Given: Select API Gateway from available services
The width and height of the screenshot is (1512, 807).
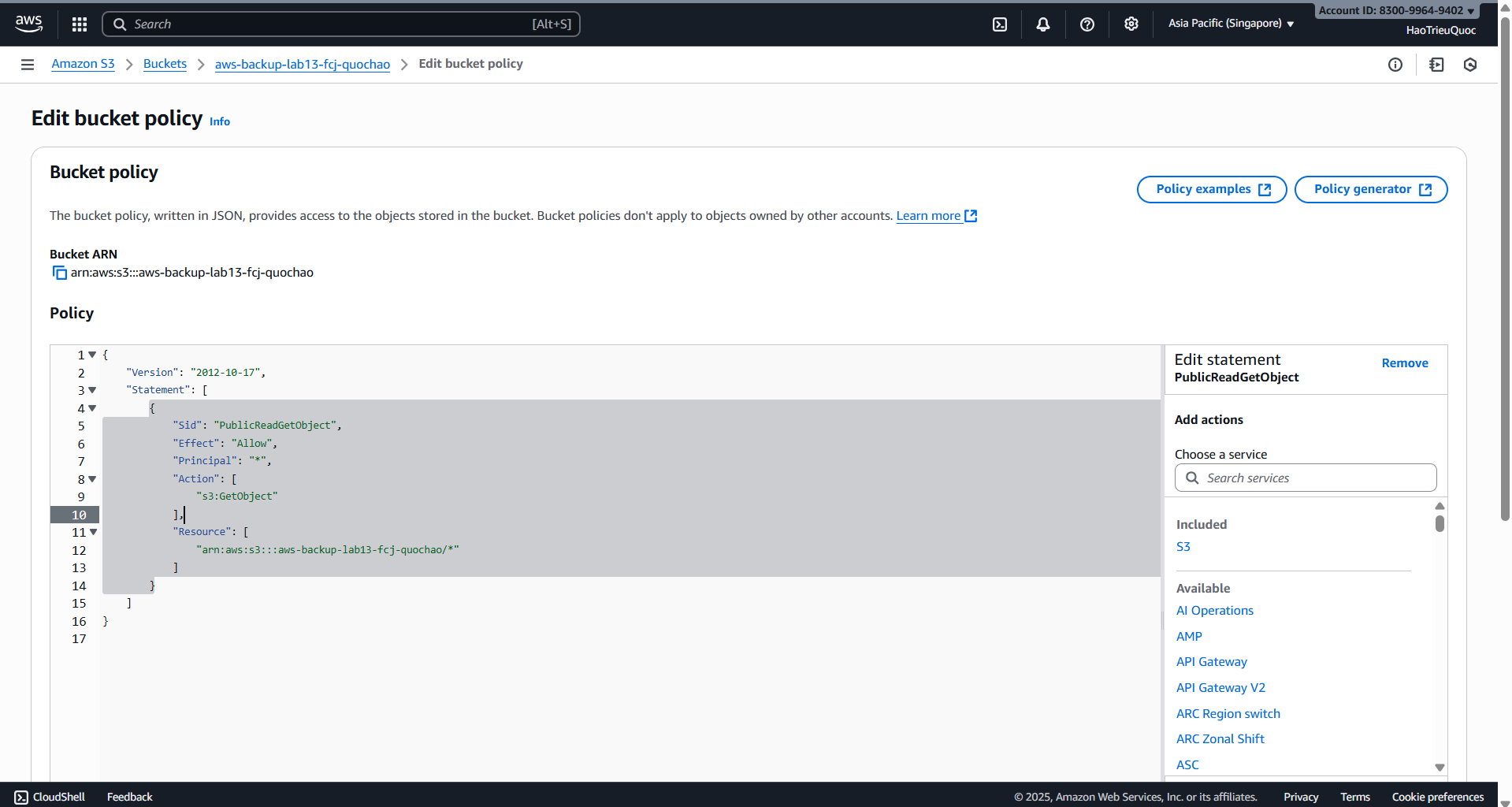Looking at the screenshot, I should click(x=1211, y=662).
